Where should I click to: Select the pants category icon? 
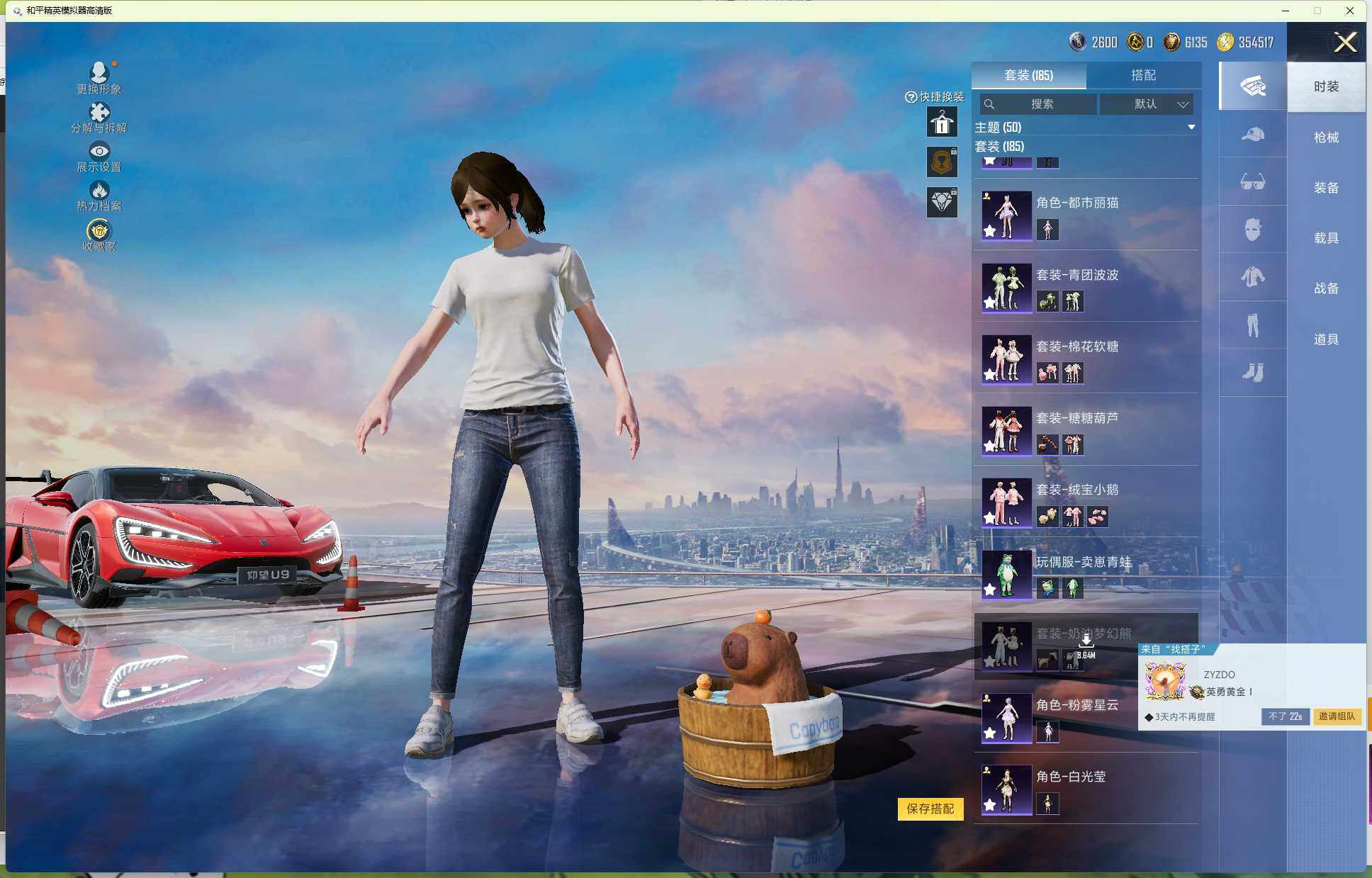[x=1252, y=325]
